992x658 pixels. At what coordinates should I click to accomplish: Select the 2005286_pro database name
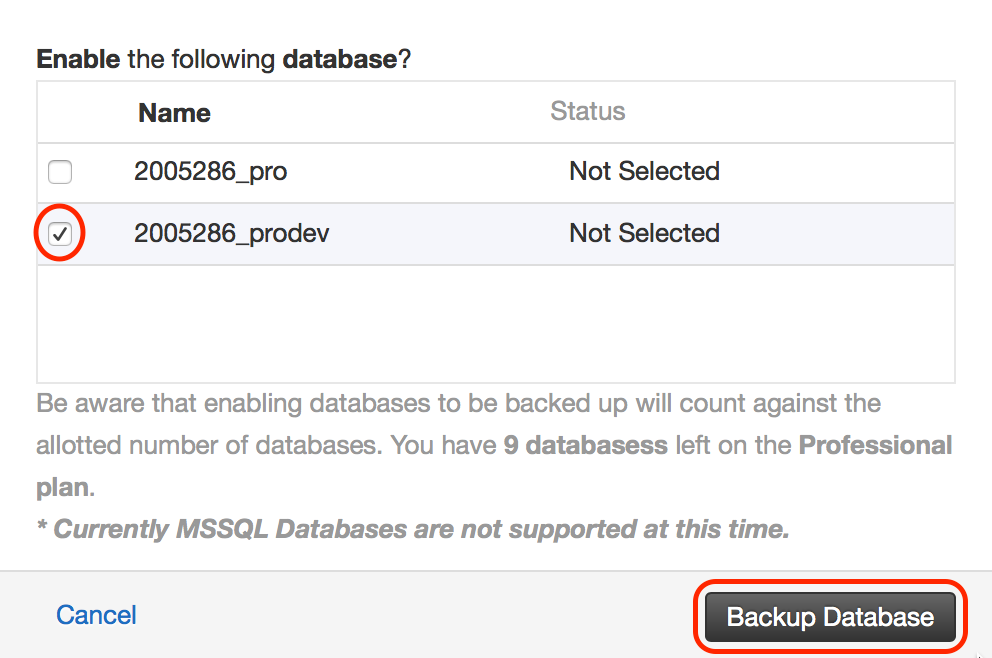pos(210,172)
